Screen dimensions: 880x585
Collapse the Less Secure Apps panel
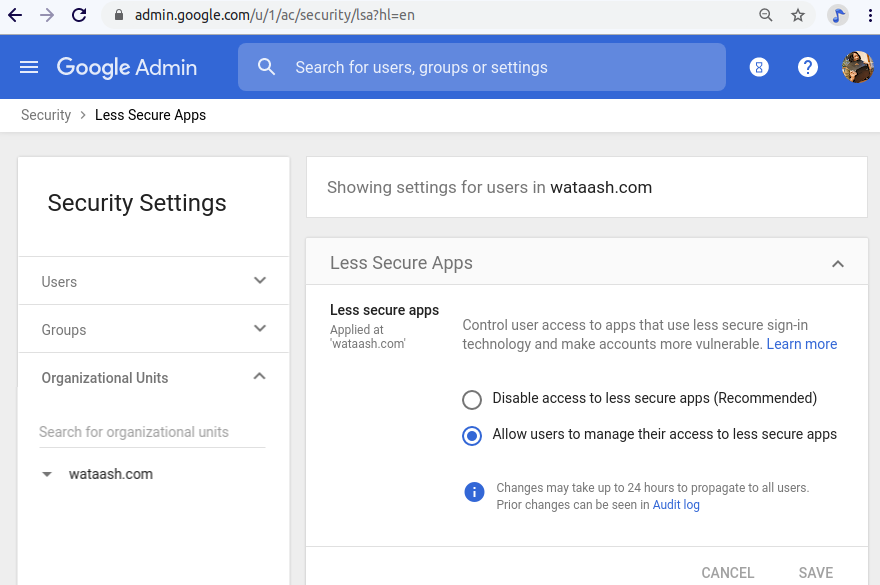838,264
